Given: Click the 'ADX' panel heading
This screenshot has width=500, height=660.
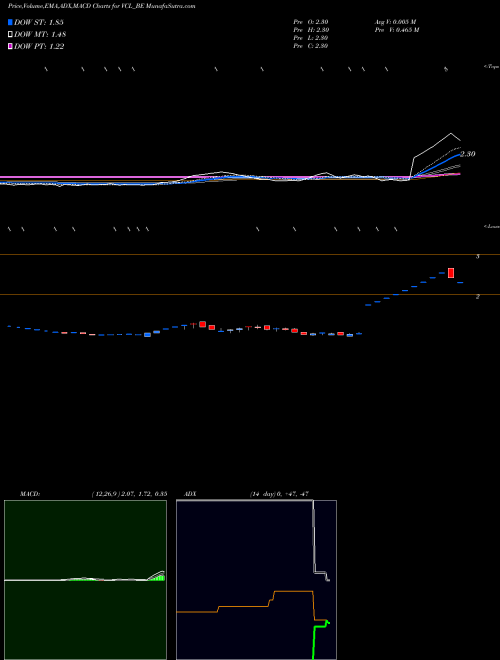Looking at the screenshot, I should click(190, 494).
